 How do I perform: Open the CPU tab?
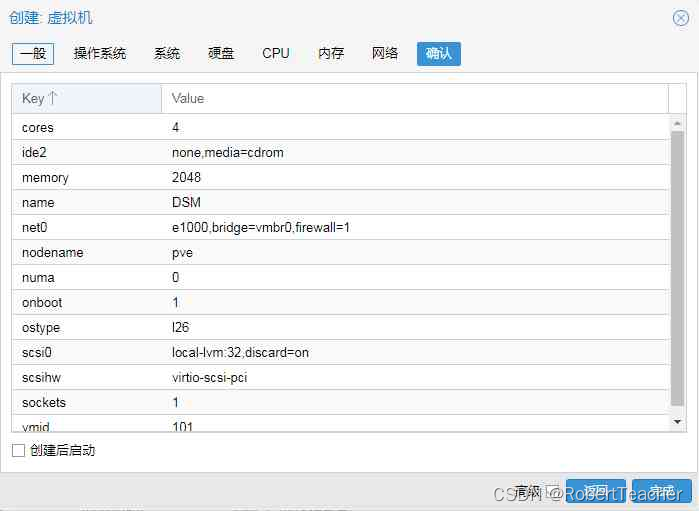point(275,54)
